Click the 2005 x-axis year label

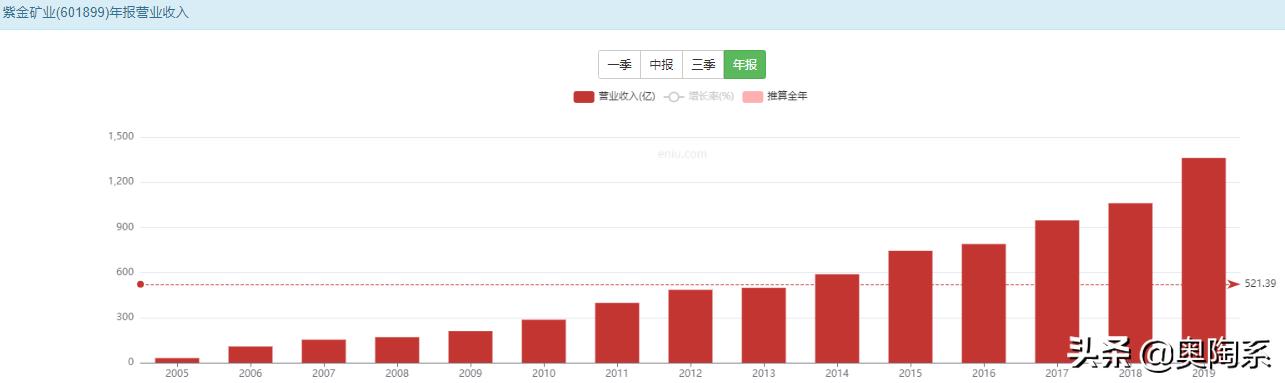177,373
